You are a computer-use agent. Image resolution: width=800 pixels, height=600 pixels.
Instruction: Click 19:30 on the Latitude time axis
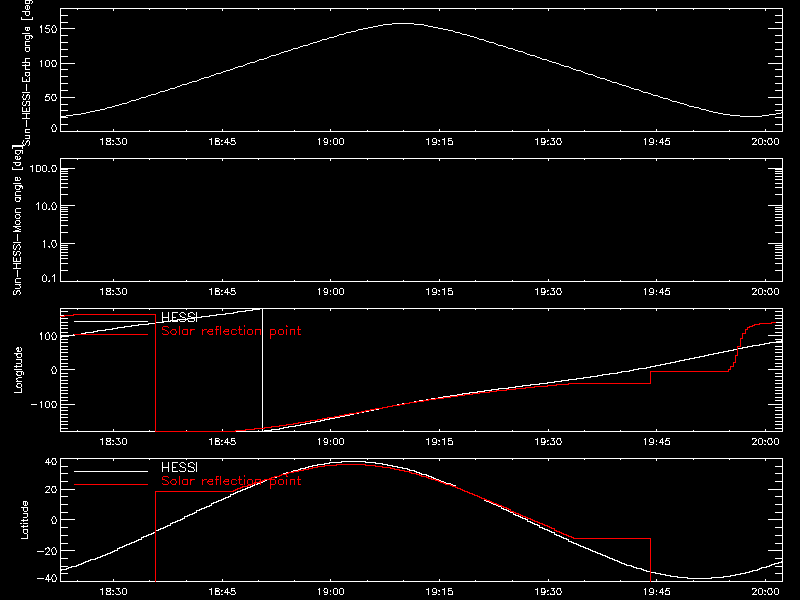(x=548, y=592)
